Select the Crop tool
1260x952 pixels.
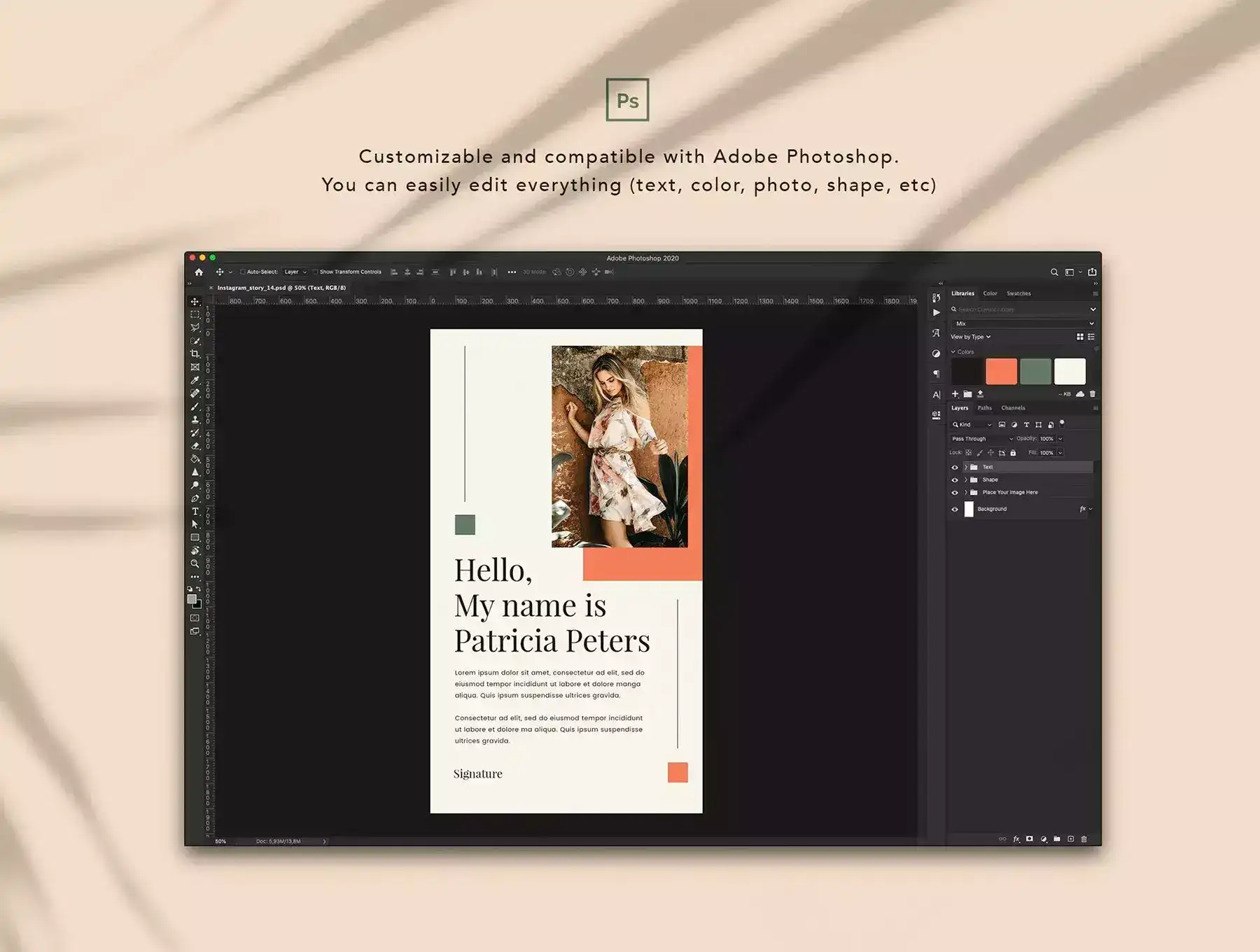point(195,354)
